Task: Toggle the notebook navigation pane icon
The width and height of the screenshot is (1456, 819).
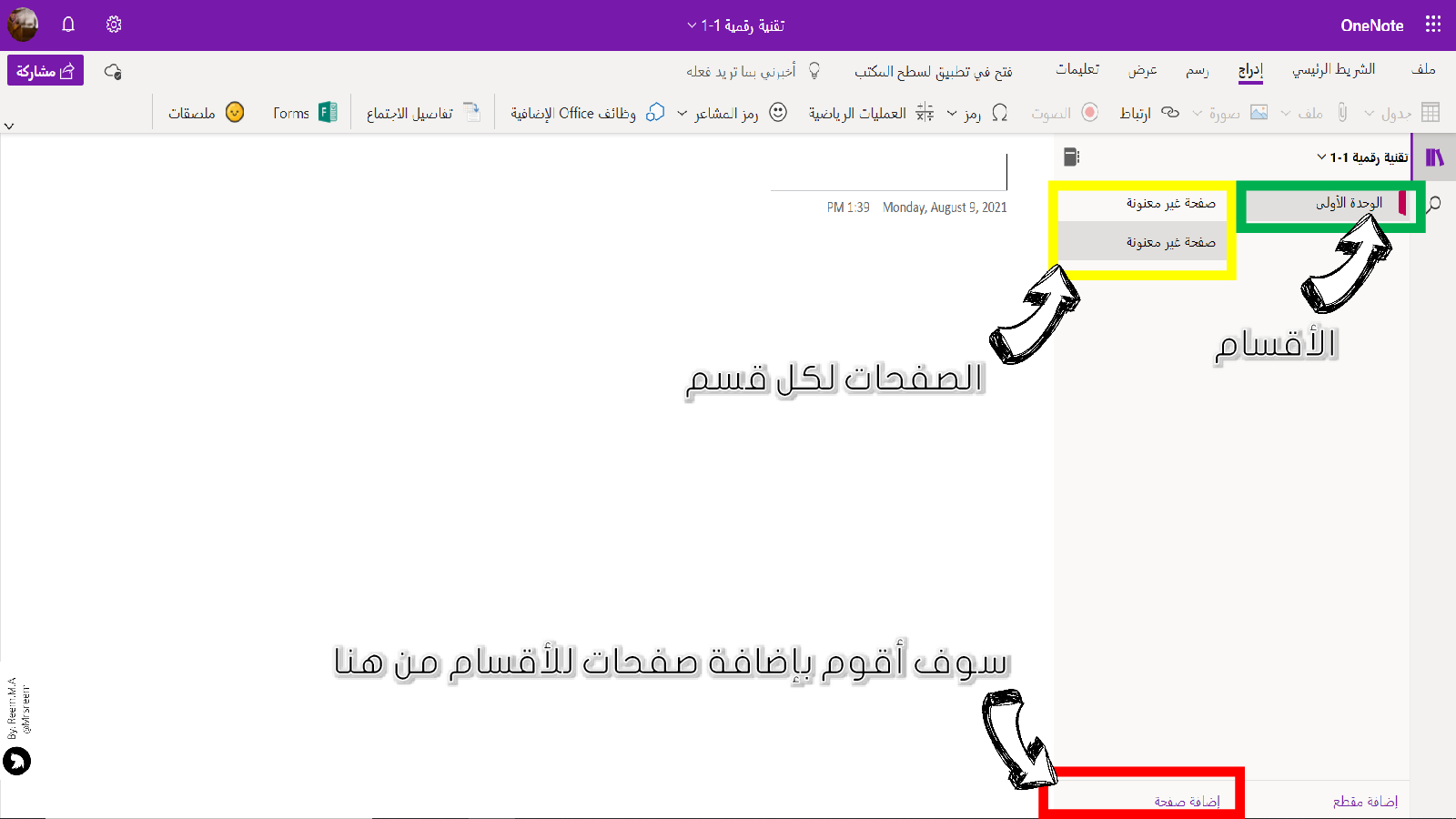Action: (1434, 157)
